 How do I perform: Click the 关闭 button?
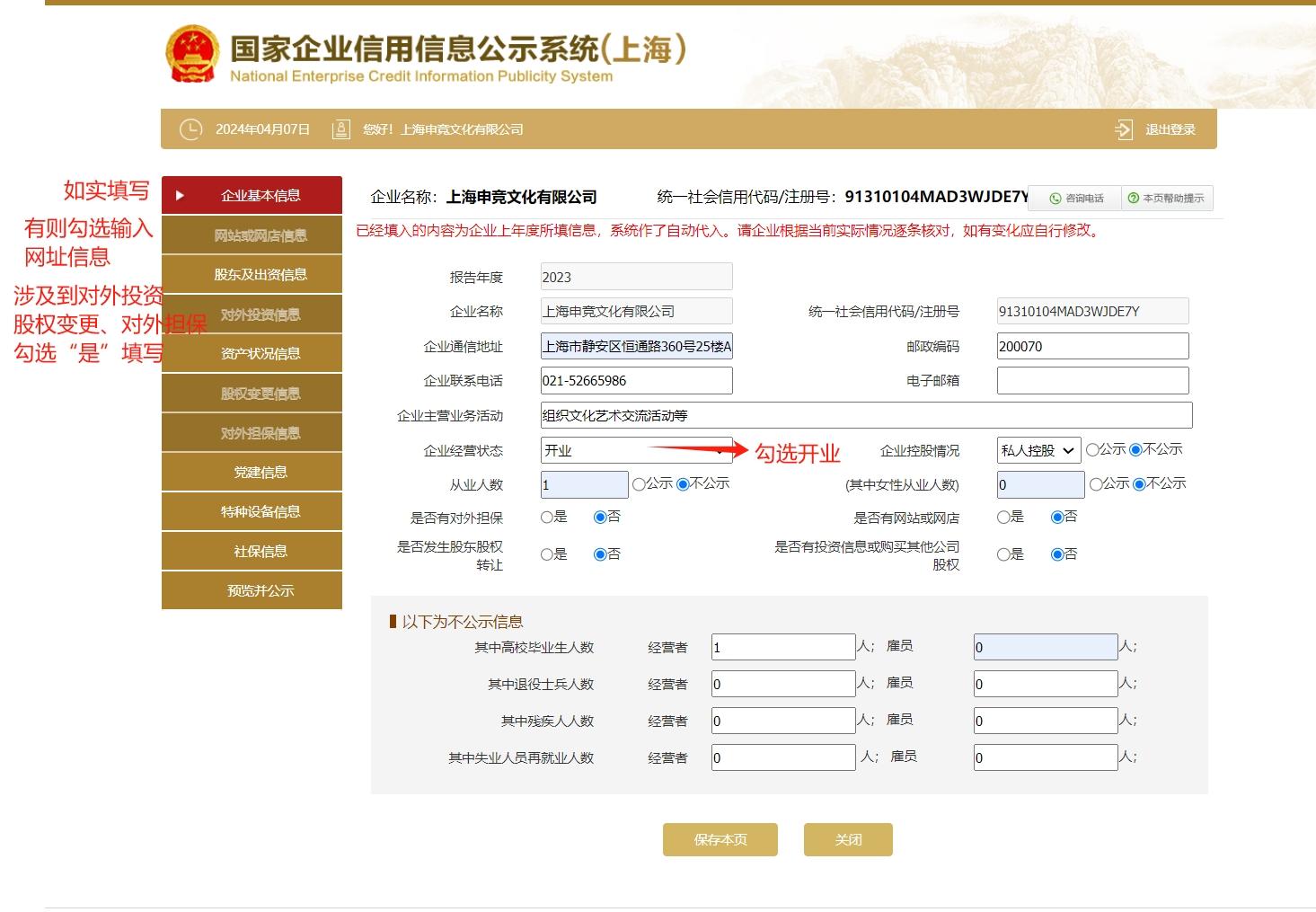coord(848,839)
